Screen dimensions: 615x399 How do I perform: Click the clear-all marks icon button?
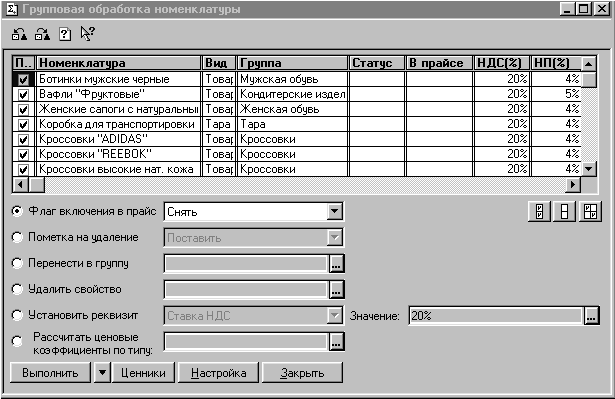564,212
